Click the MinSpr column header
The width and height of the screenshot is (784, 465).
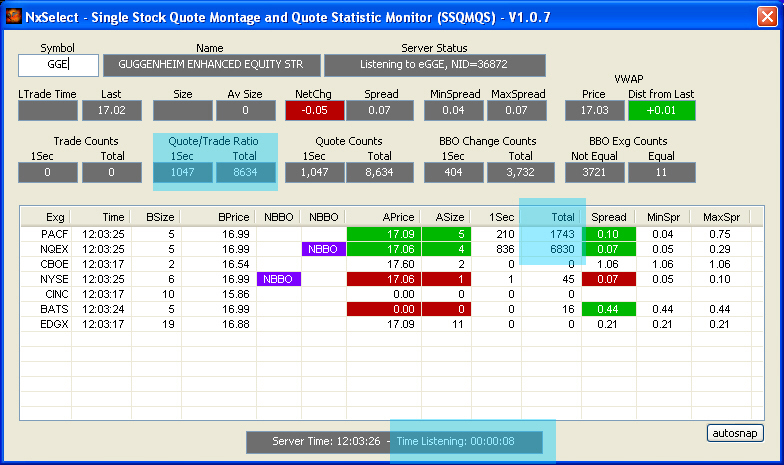(663, 217)
